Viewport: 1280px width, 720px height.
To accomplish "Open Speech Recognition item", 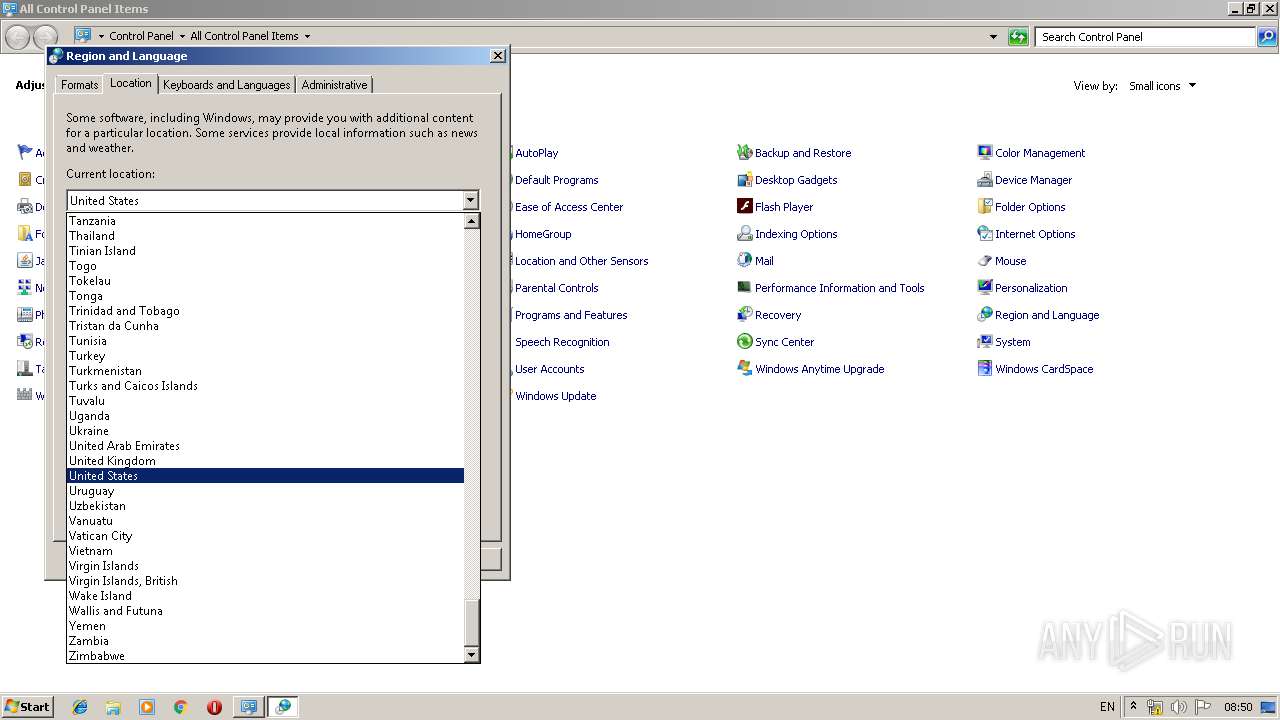I will point(561,342).
